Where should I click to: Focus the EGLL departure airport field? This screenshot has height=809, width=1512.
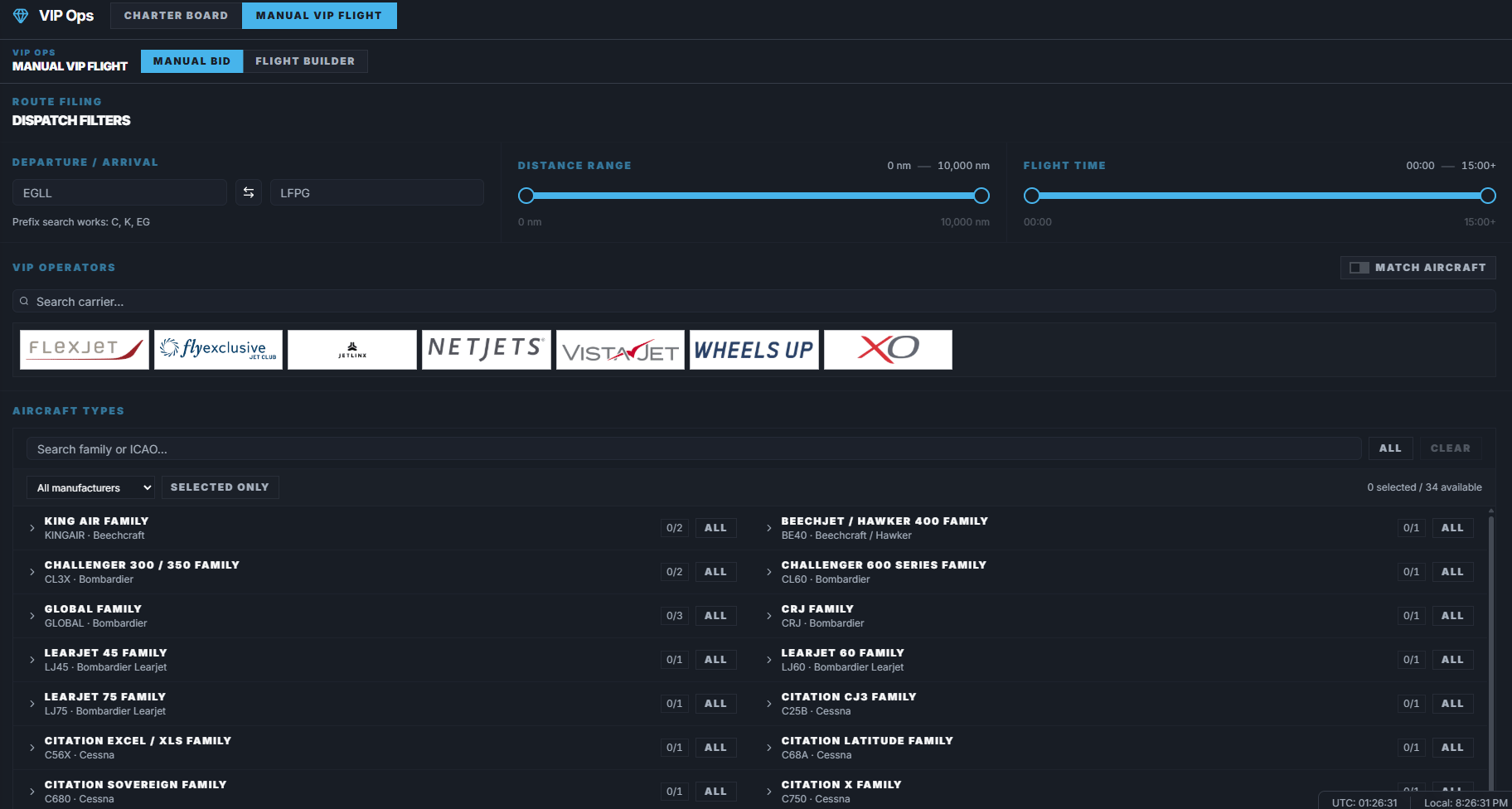pyautogui.click(x=119, y=192)
